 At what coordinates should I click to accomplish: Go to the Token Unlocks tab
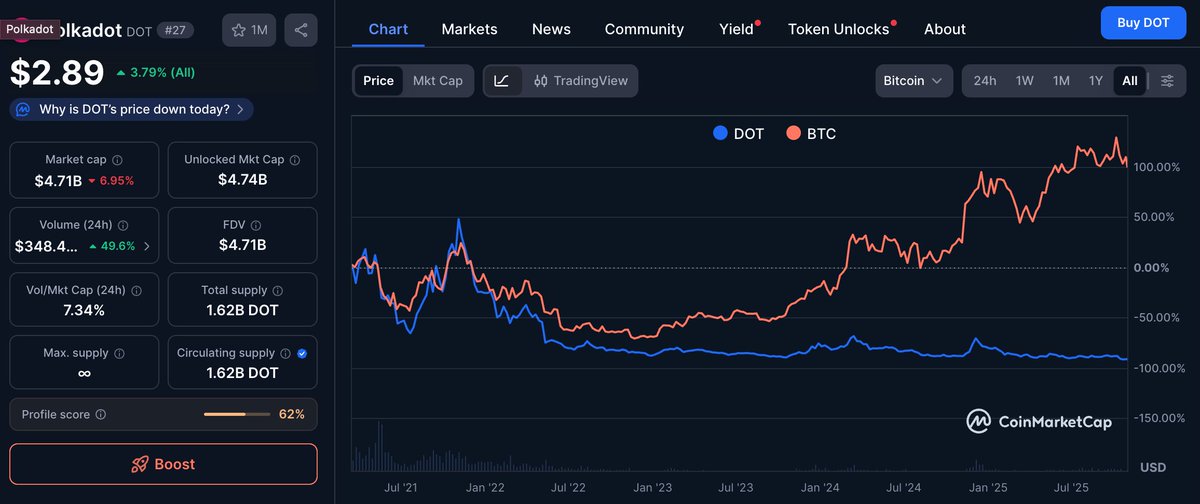(x=839, y=29)
